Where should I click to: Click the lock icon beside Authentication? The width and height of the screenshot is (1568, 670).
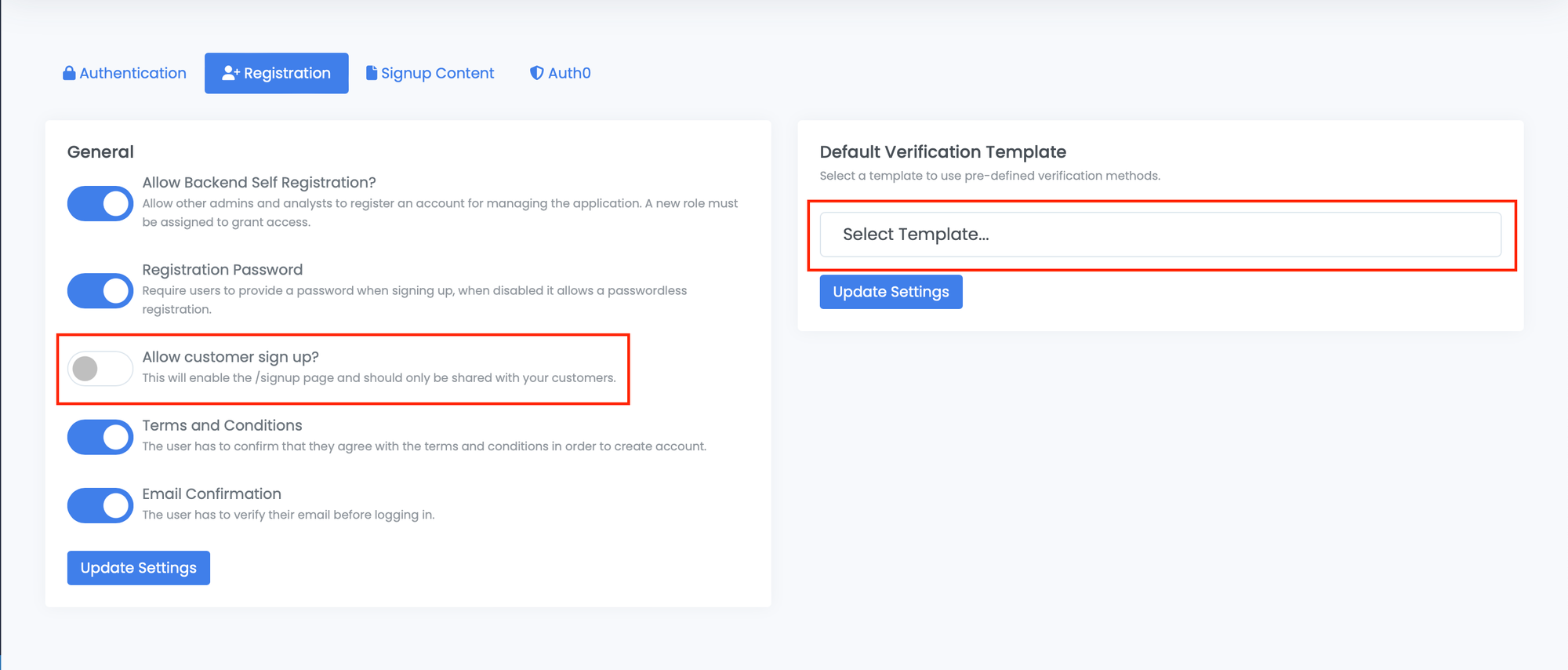[x=69, y=73]
